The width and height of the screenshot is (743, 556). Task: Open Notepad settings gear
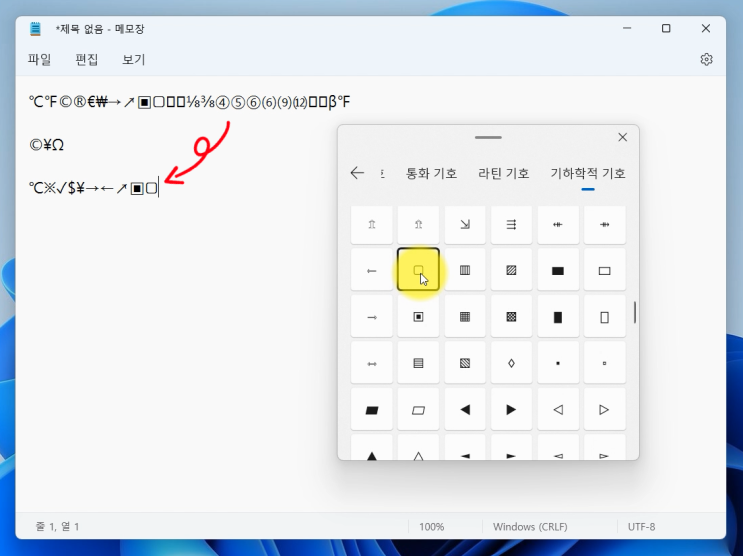tap(706, 59)
